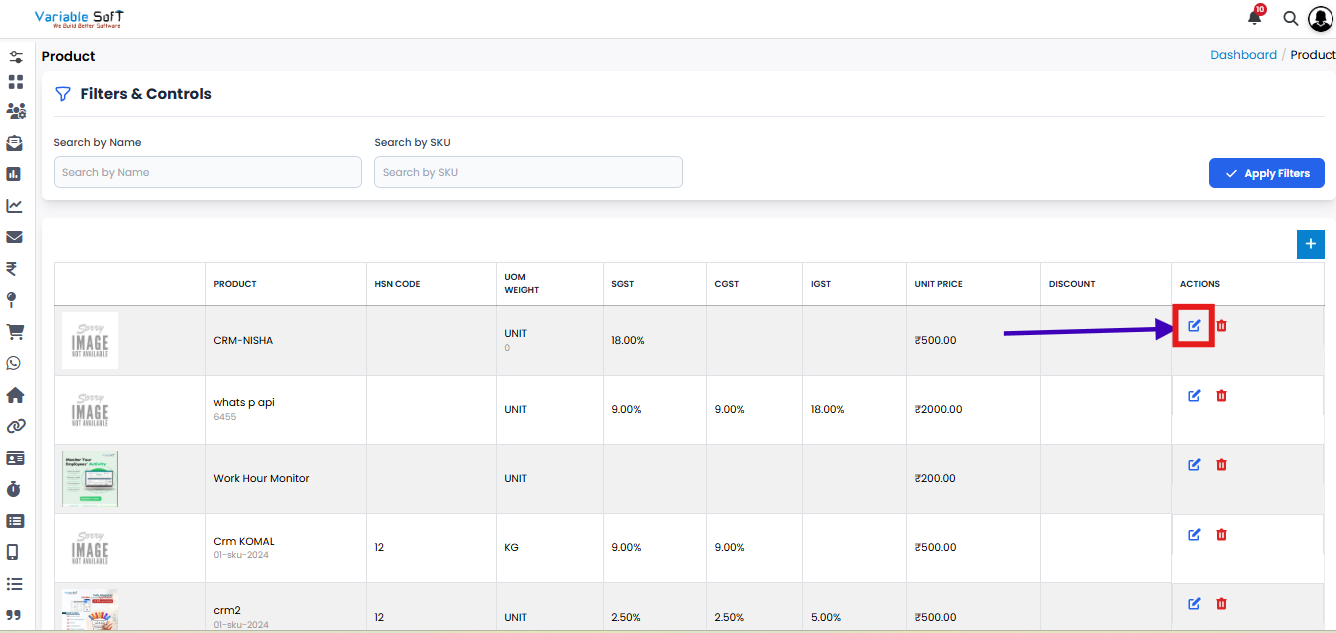The height and width of the screenshot is (633, 1336).
Task: Open the notifications bell icon
Action: point(1254,18)
